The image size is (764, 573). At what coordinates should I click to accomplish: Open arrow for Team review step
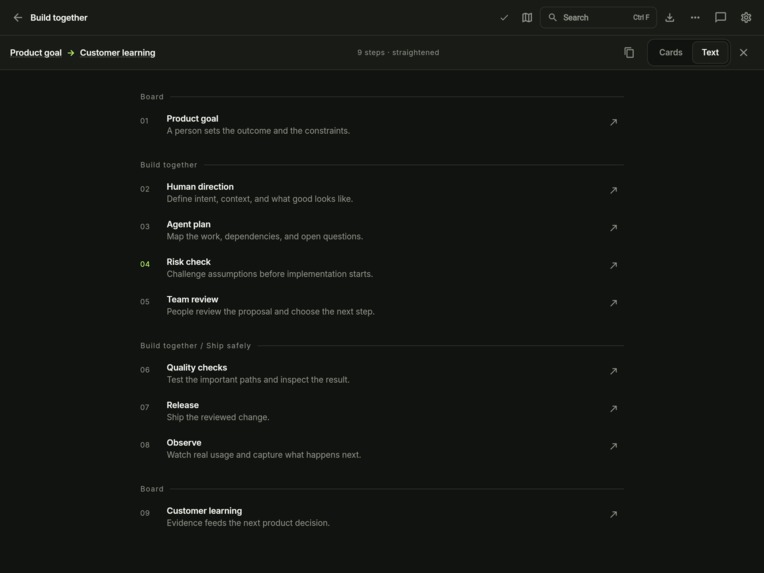point(613,303)
